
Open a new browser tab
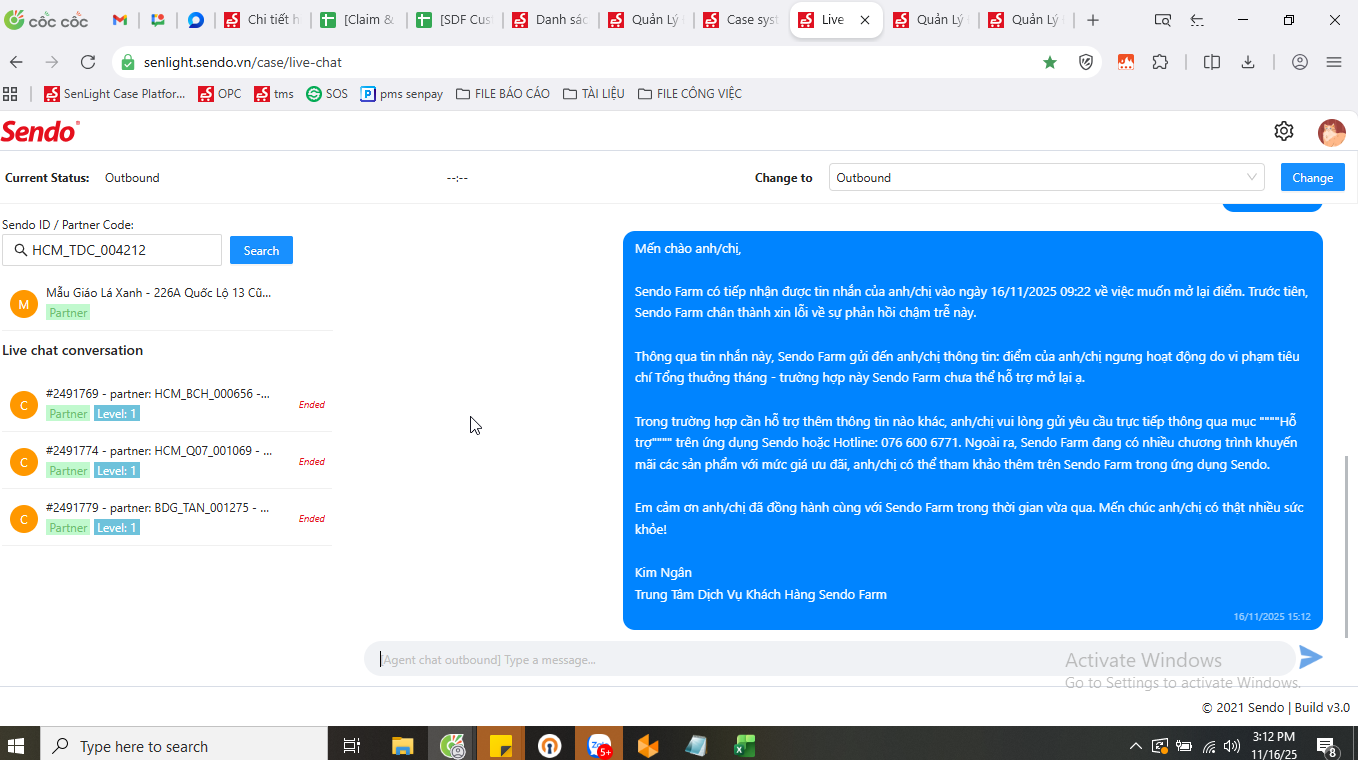(1093, 20)
